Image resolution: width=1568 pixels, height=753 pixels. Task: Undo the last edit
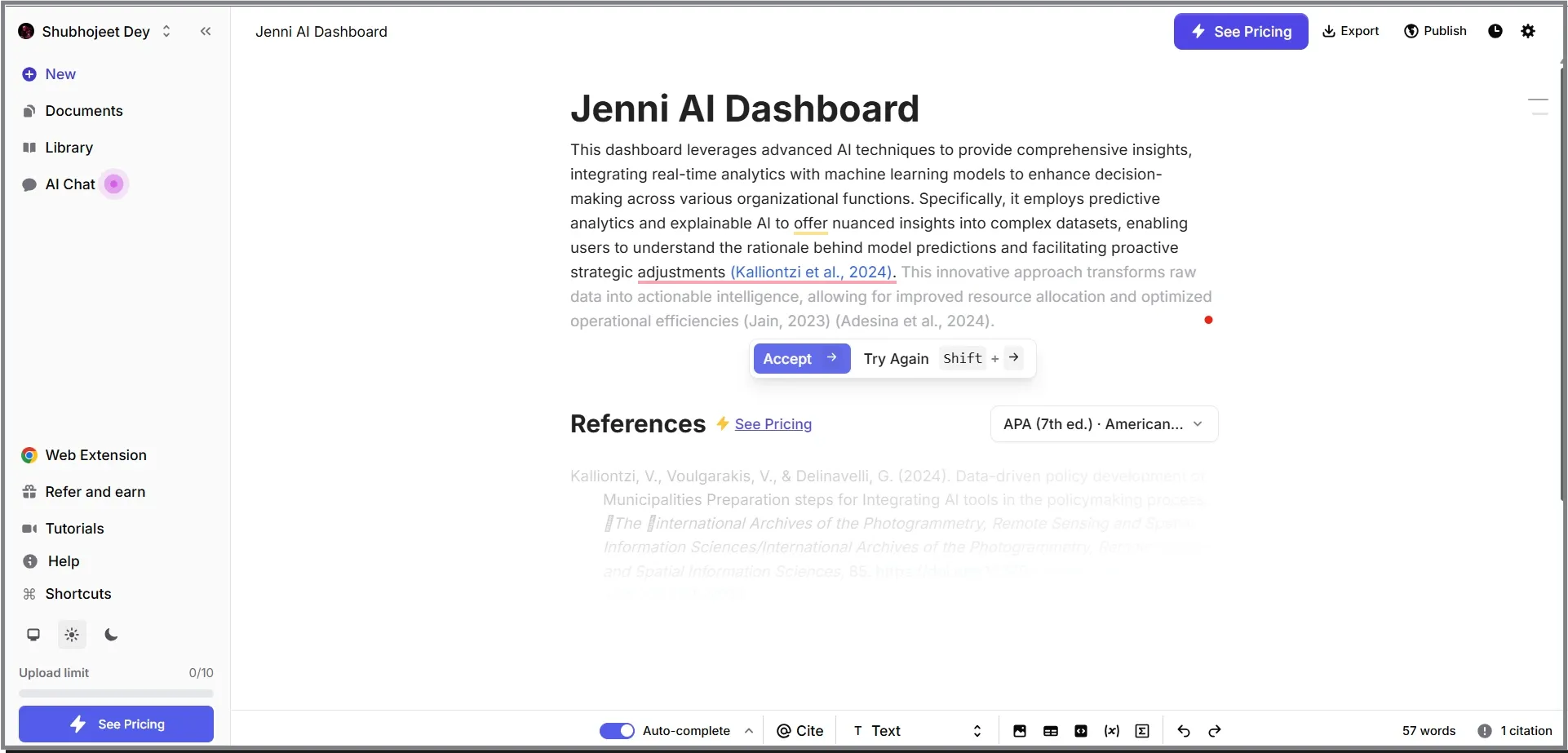point(1184,731)
